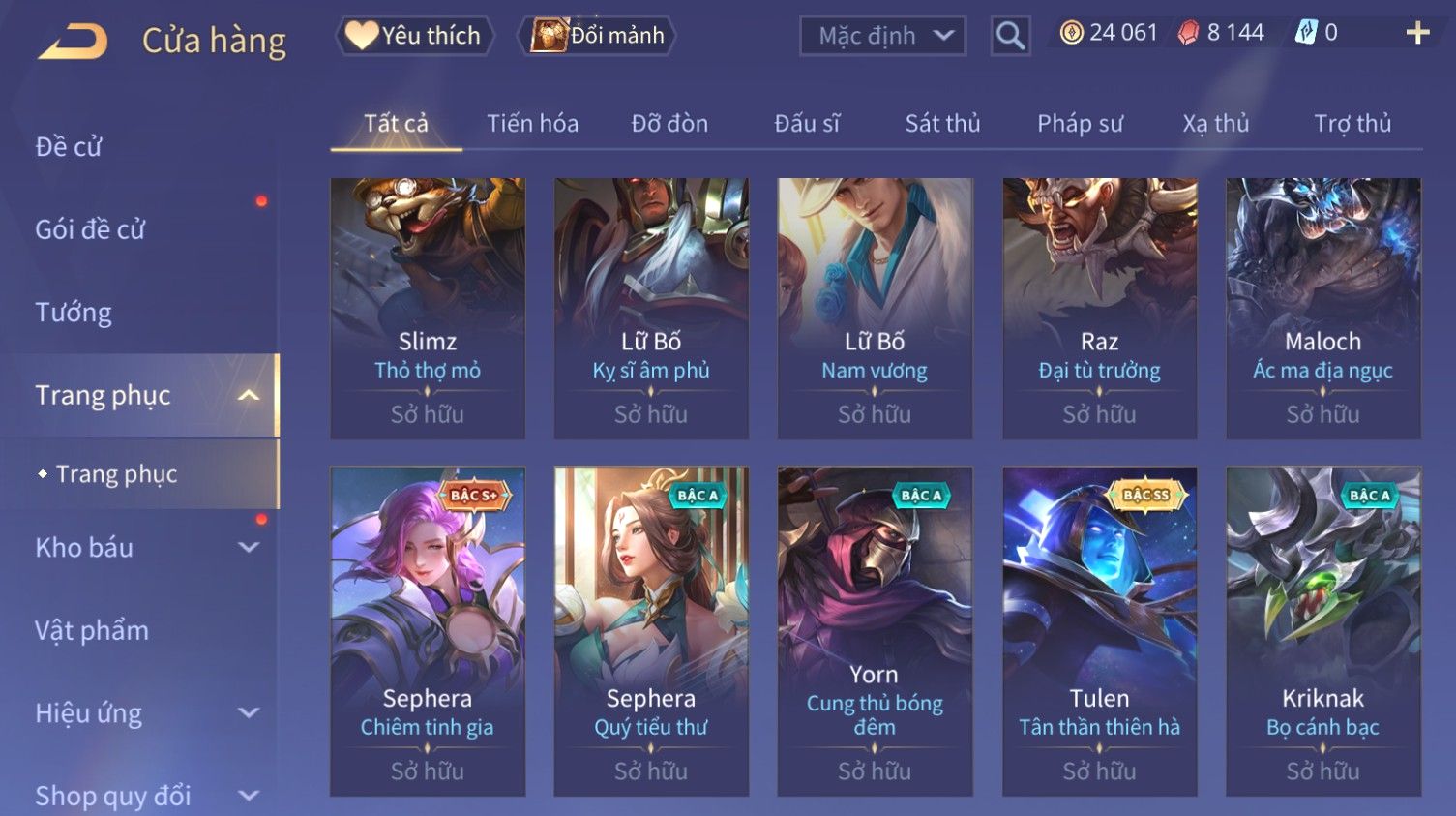The image size is (1456, 816).
Task: Open Tướng in the sidebar
Action: 74,313
